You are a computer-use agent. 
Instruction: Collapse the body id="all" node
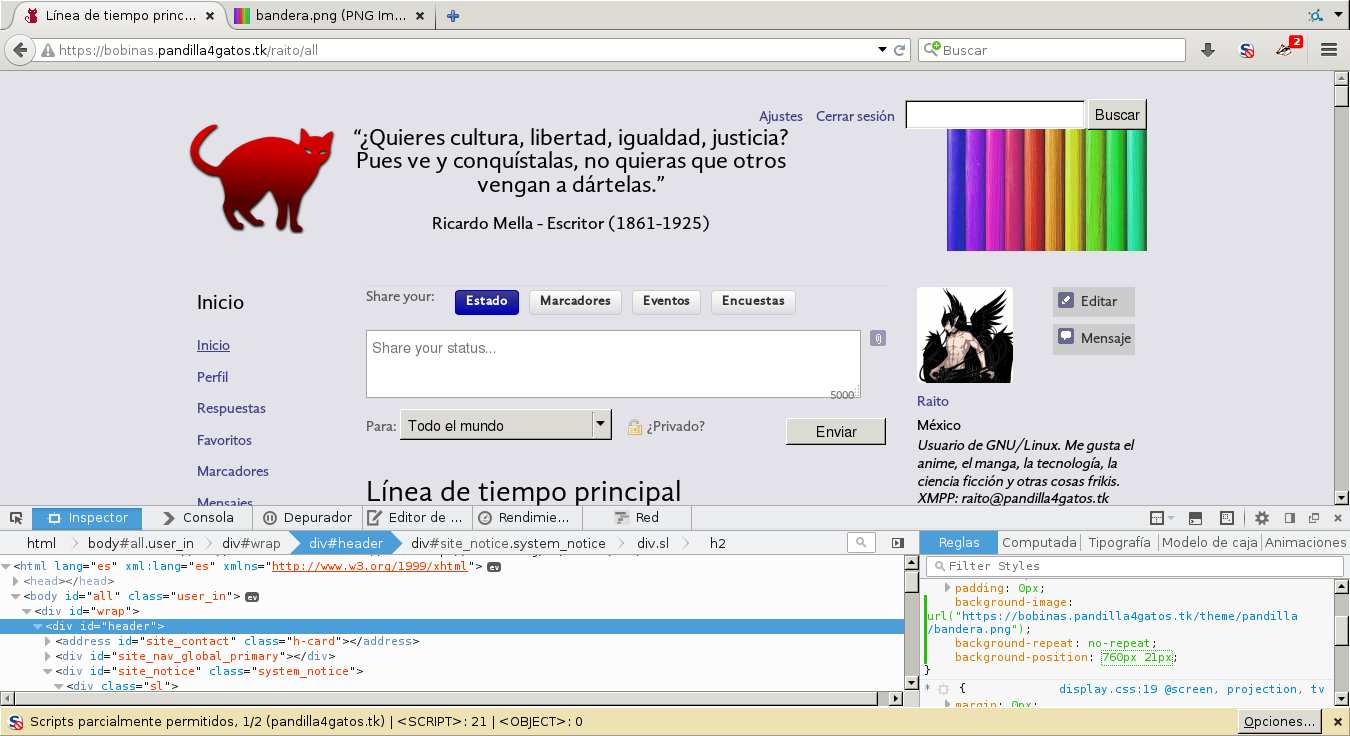click(x=16, y=596)
